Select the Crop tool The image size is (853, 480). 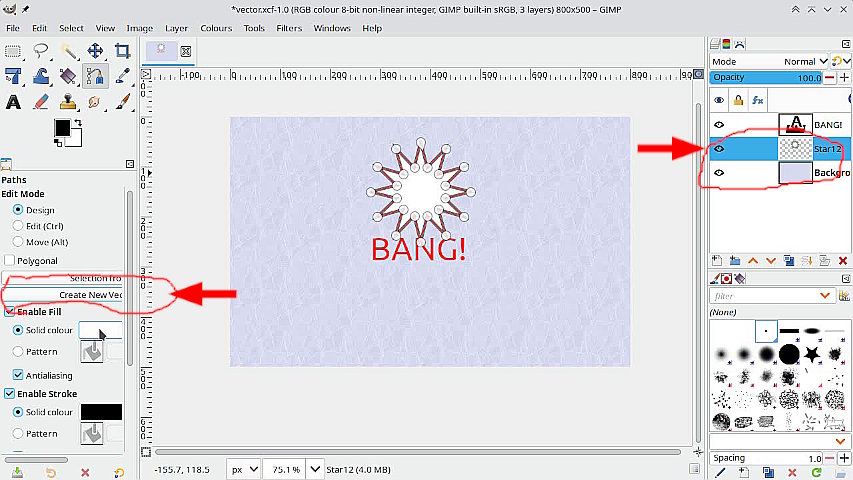(122, 51)
